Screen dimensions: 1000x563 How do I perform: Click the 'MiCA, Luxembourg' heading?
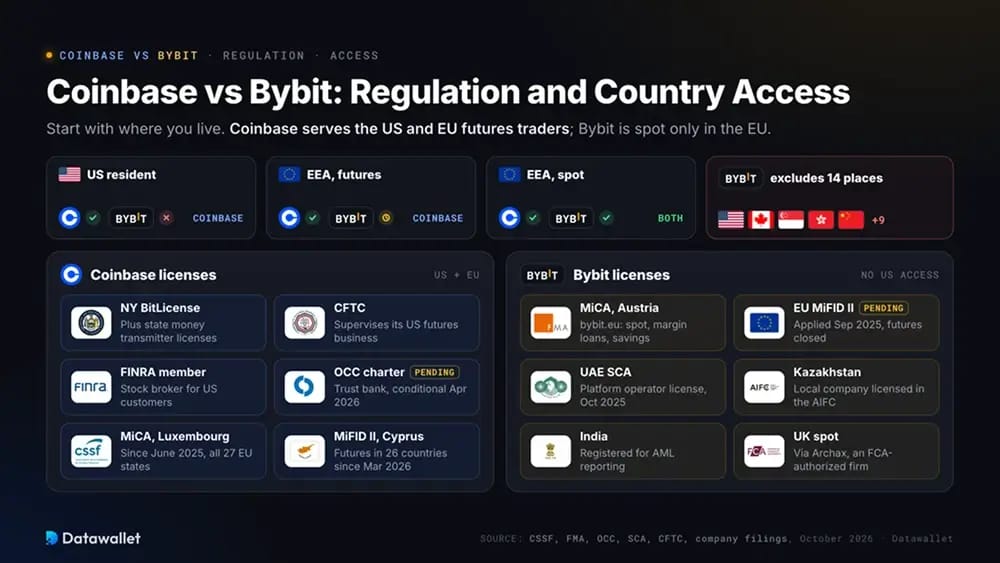[175, 436]
